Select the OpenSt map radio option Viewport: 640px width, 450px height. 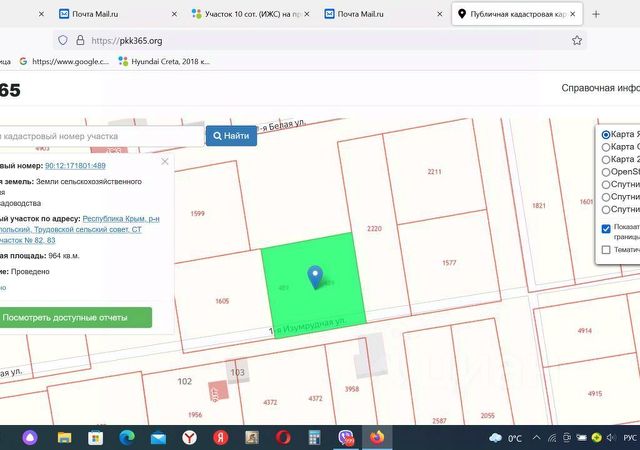pos(606,172)
